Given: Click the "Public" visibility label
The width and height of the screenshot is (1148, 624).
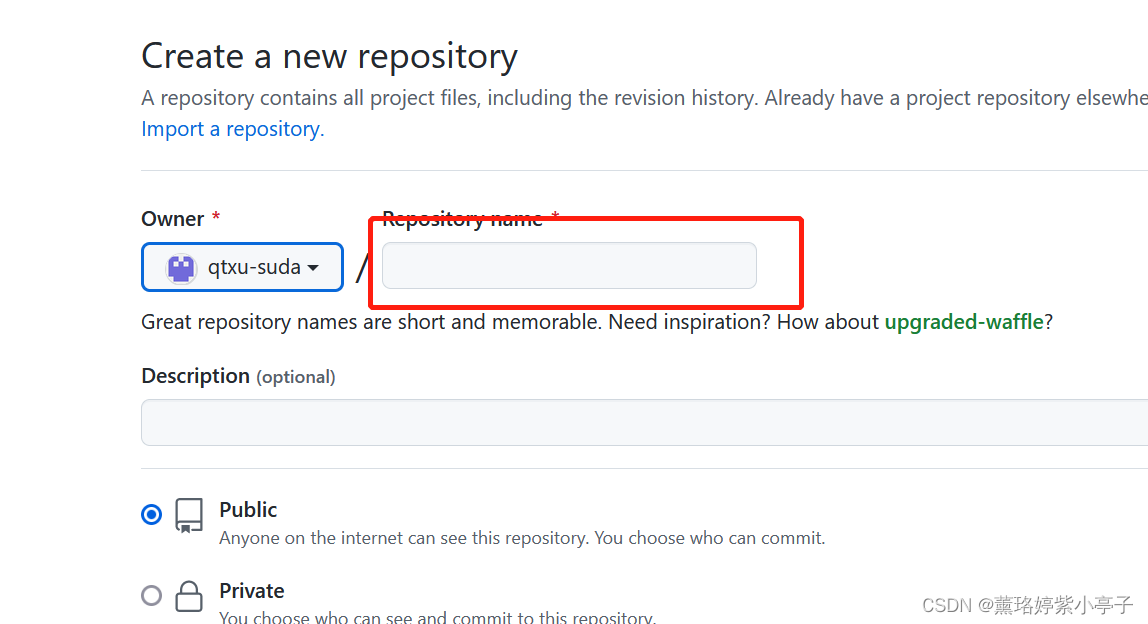Looking at the screenshot, I should point(248,509).
